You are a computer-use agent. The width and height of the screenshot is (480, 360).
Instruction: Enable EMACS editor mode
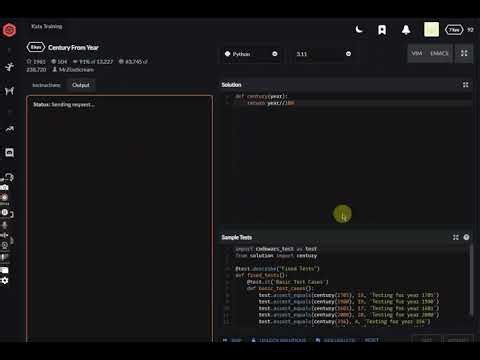(x=439, y=53)
